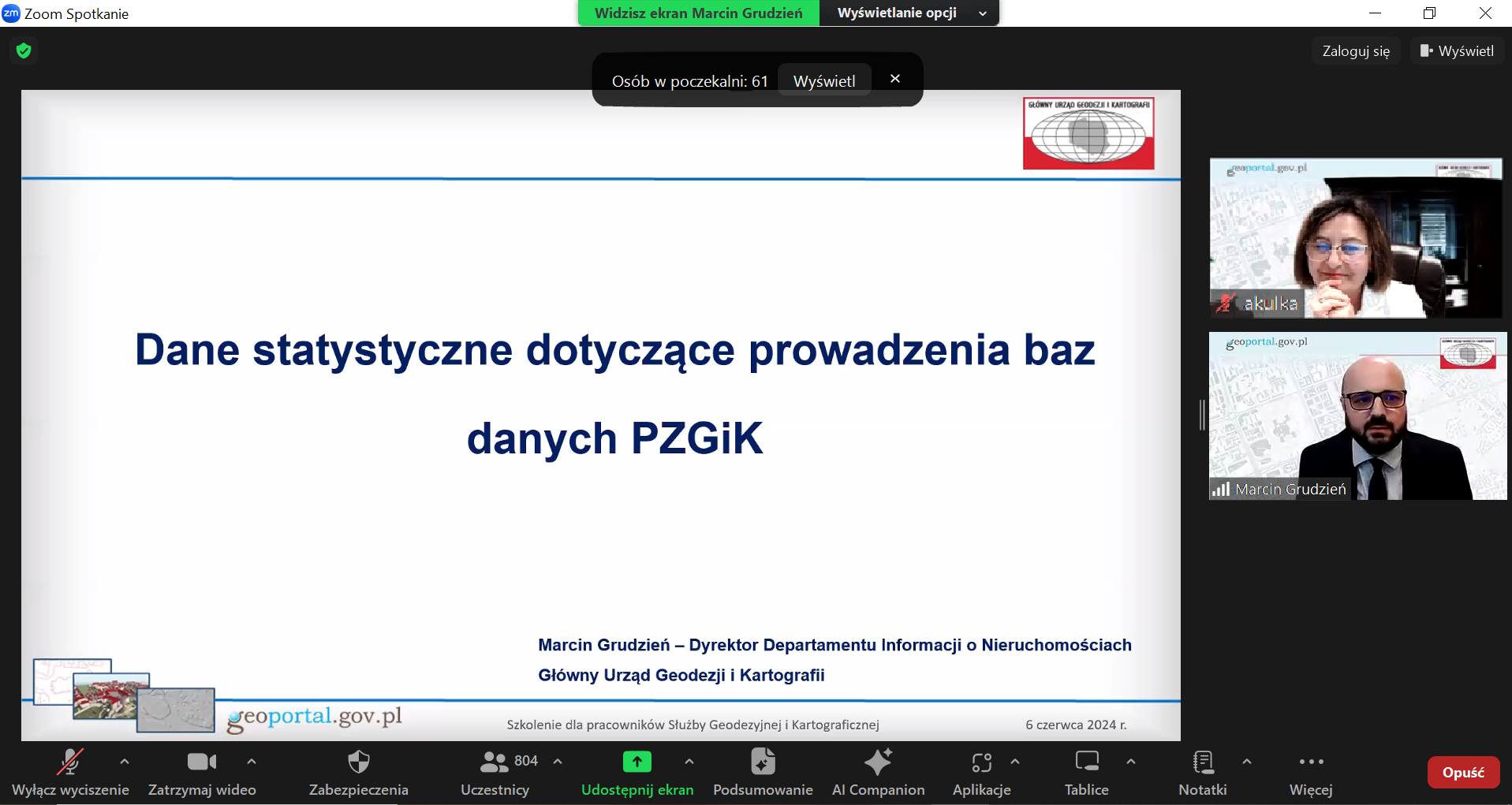Image resolution: width=1512 pixels, height=805 pixels.
Task: Launch AI Companion sparkle icon
Action: (x=878, y=762)
